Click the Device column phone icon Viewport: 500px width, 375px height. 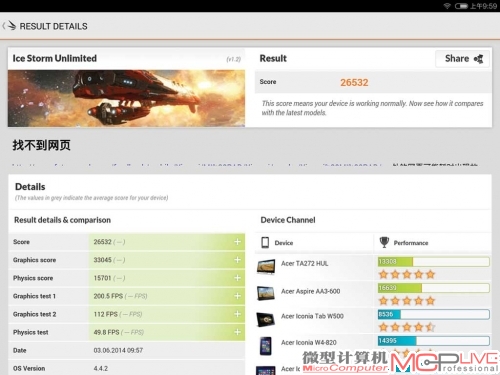click(x=265, y=242)
